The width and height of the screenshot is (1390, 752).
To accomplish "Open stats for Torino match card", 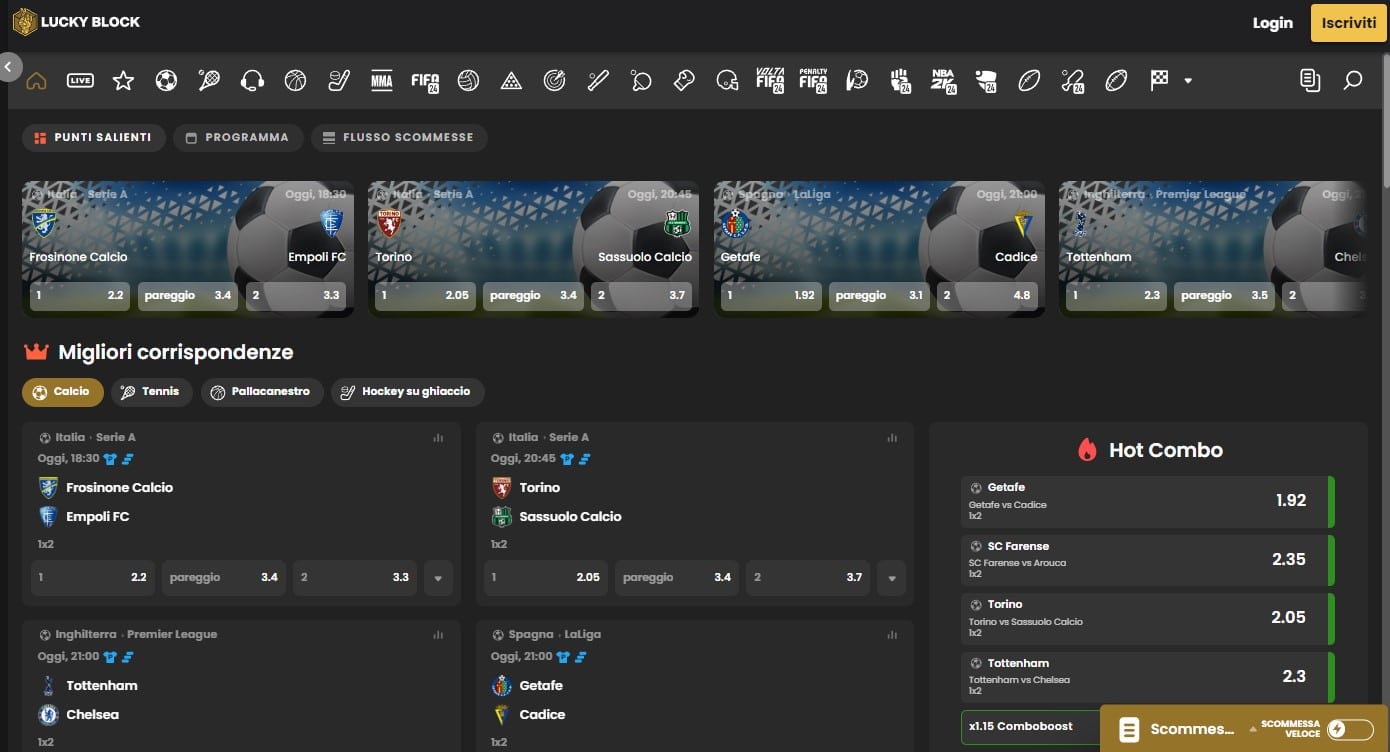I will tap(892, 438).
